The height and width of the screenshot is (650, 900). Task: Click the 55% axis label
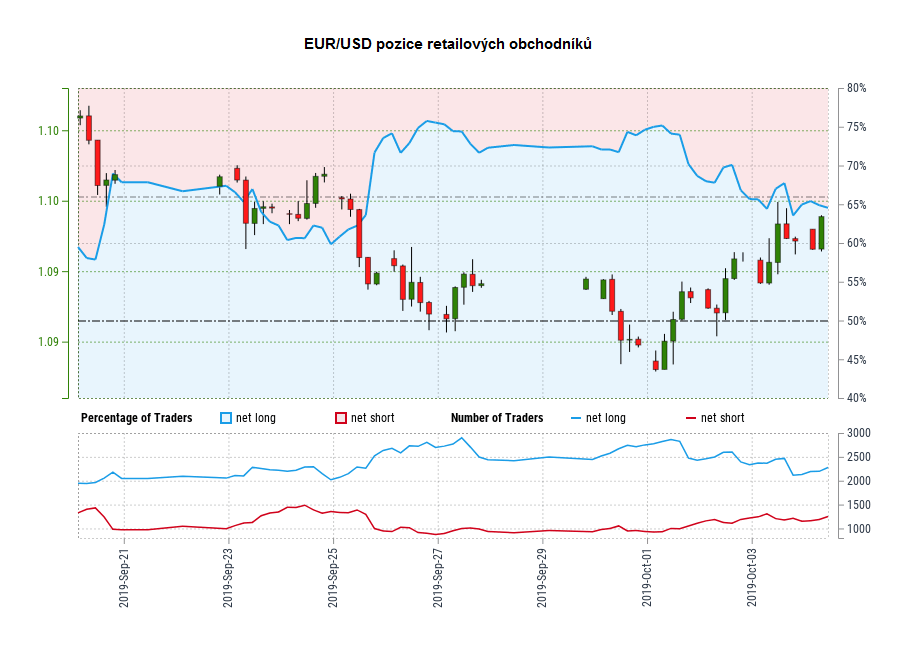pos(856,282)
